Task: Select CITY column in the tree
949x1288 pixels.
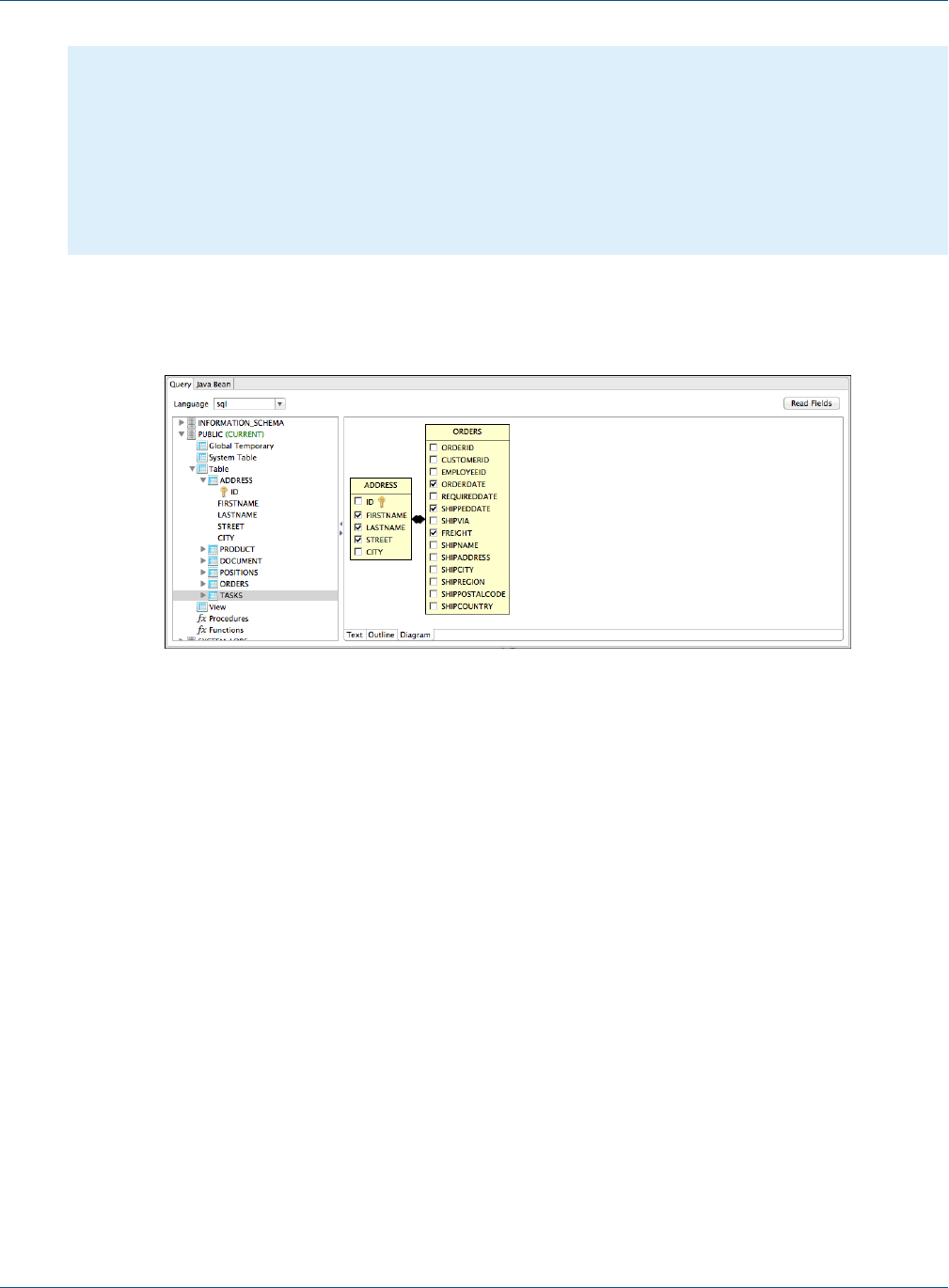Action: pyautogui.click(x=226, y=538)
